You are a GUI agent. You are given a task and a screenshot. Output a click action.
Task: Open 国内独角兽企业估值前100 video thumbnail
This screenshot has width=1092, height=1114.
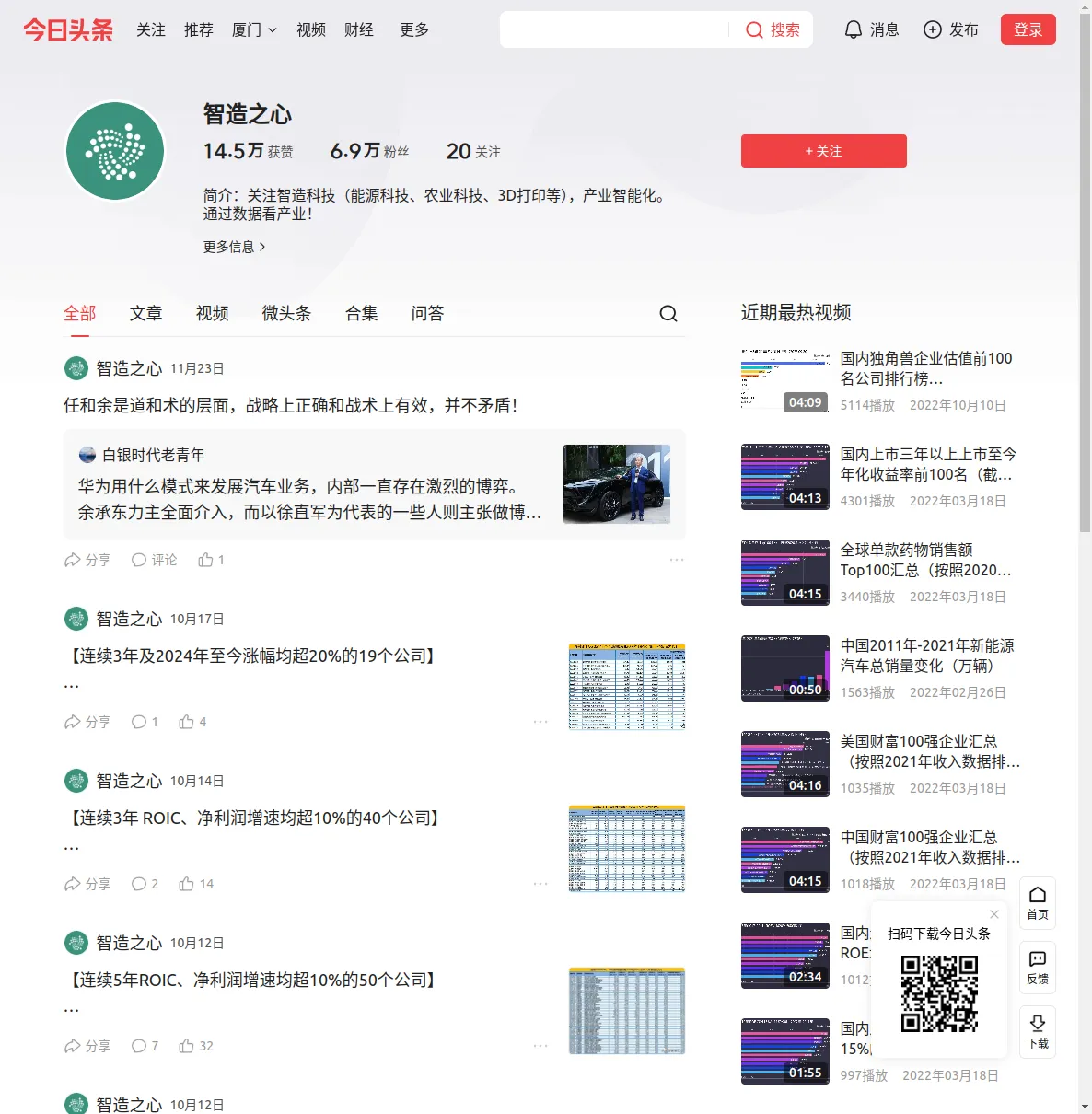[785, 381]
